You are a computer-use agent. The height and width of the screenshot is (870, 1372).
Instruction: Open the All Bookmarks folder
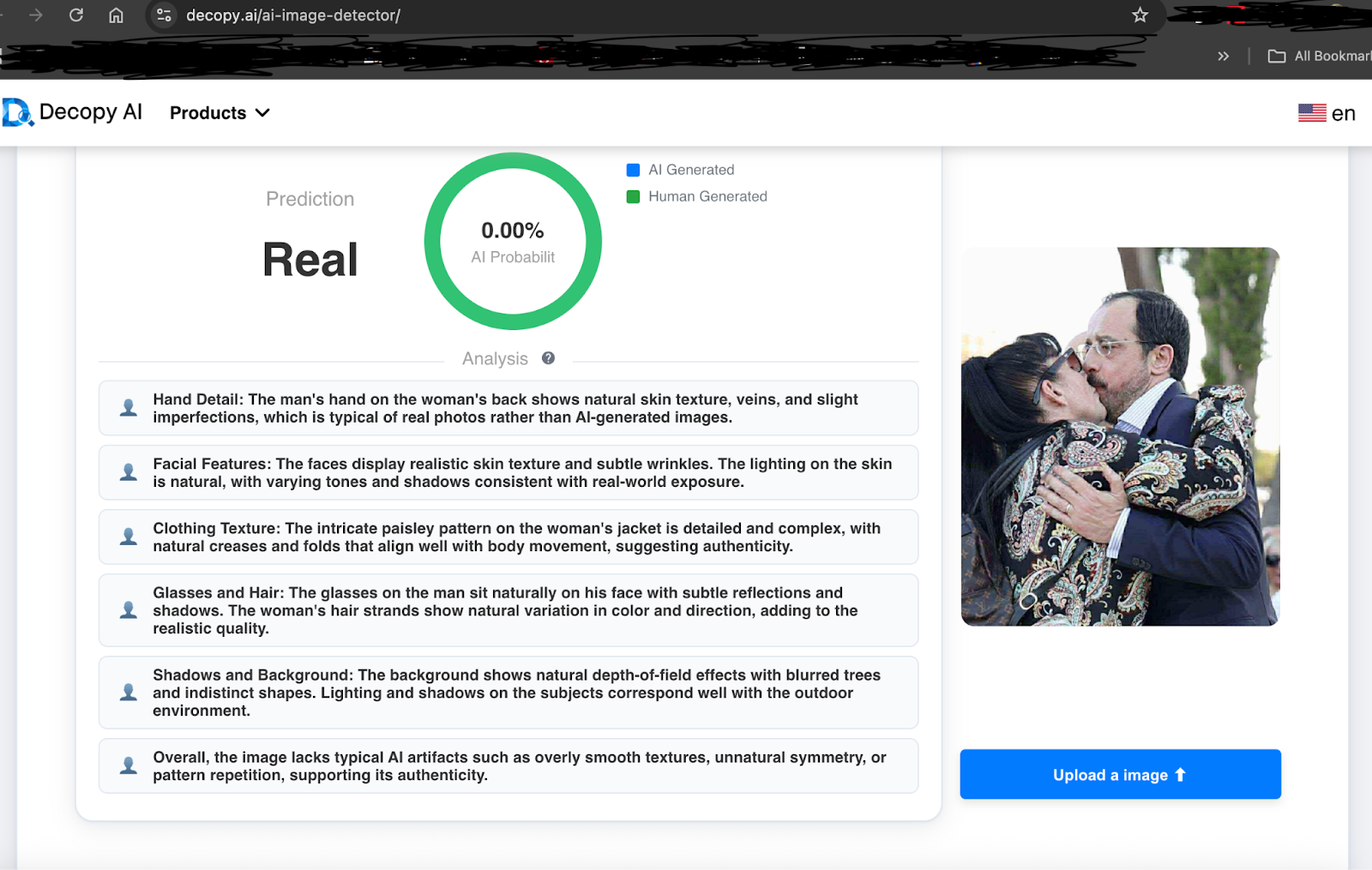click(1319, 56)
